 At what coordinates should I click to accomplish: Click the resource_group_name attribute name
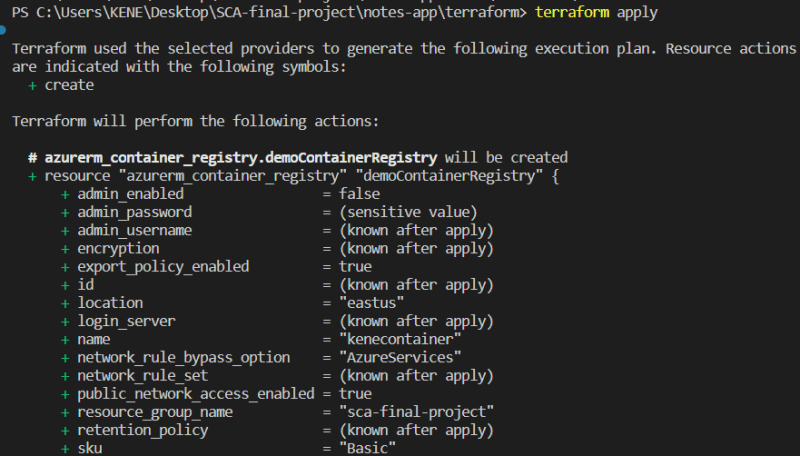[155, 412]
